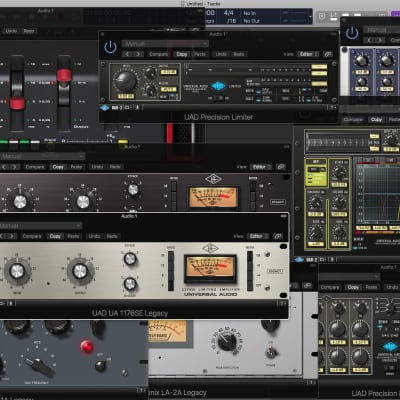
Task: Click Copy in silver 1176SE window header
Action: 55,236
